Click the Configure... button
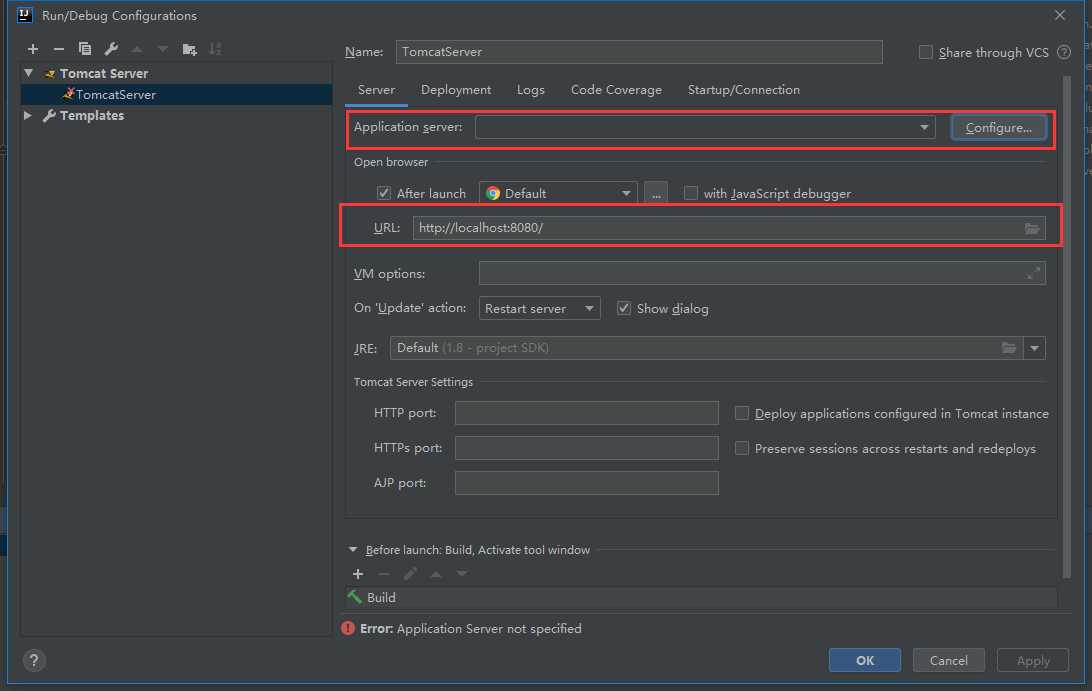Image resolution: width=1092 pixels, height=691 pixels. (999, 127)
